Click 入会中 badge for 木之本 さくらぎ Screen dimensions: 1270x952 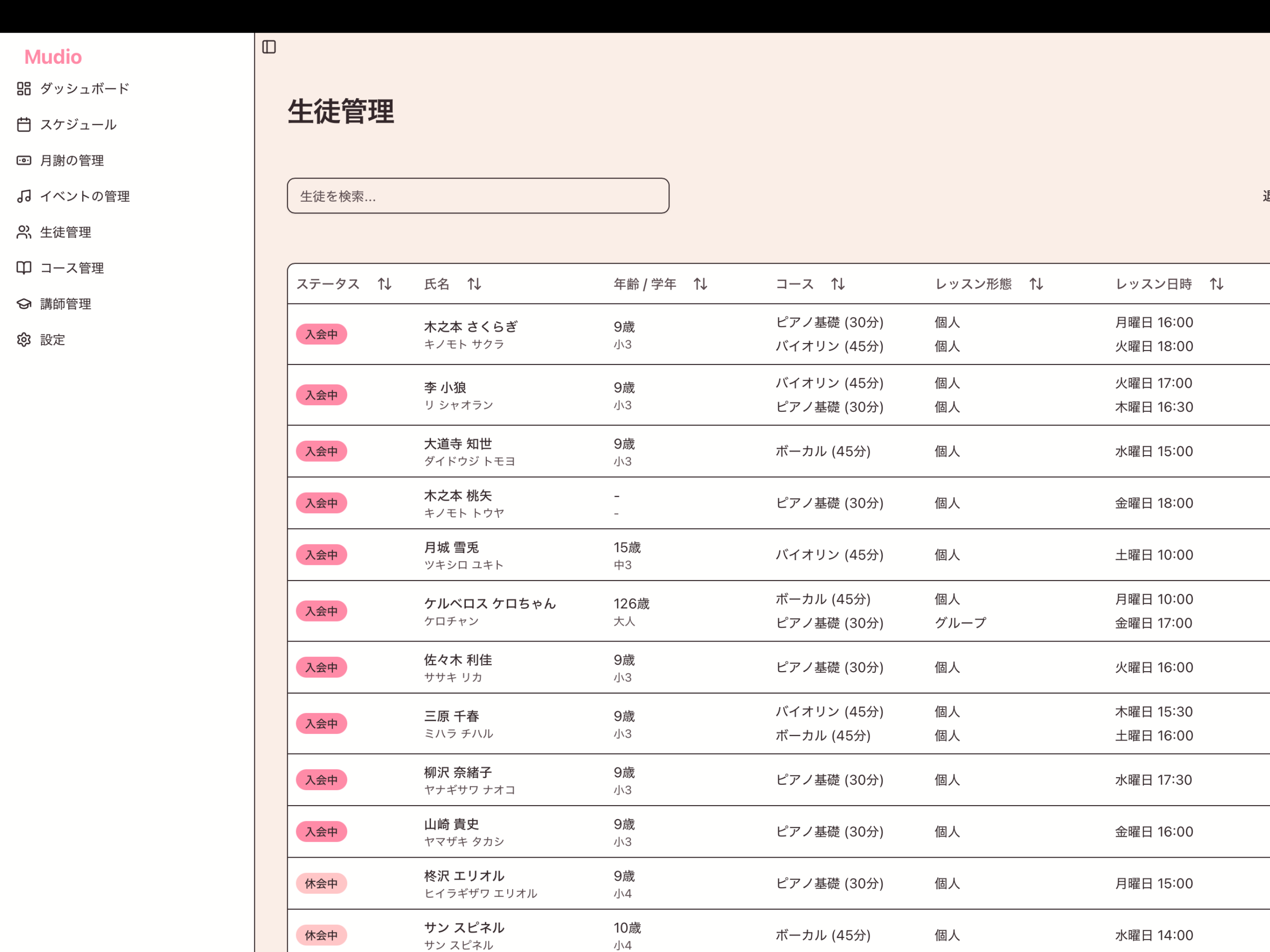point(322,334)
